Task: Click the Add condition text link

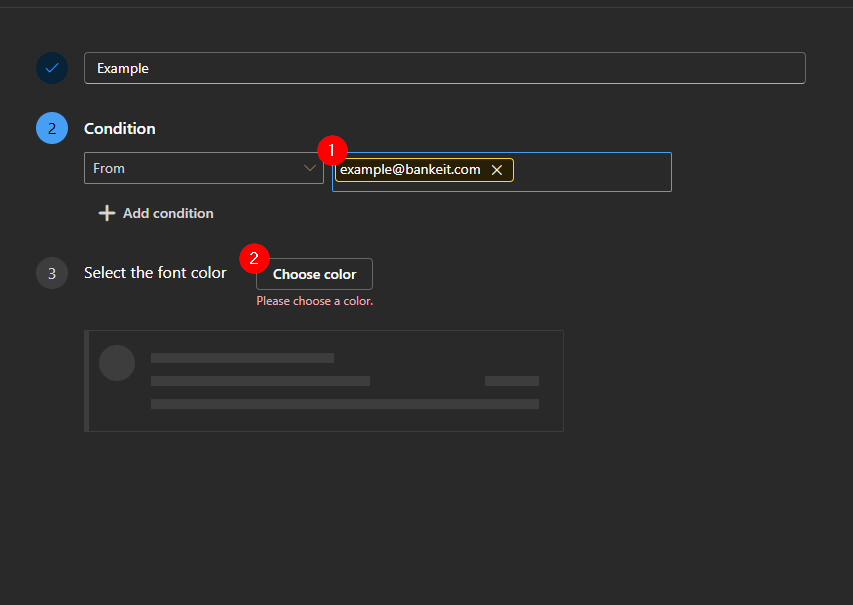Action: click(168, 213)
